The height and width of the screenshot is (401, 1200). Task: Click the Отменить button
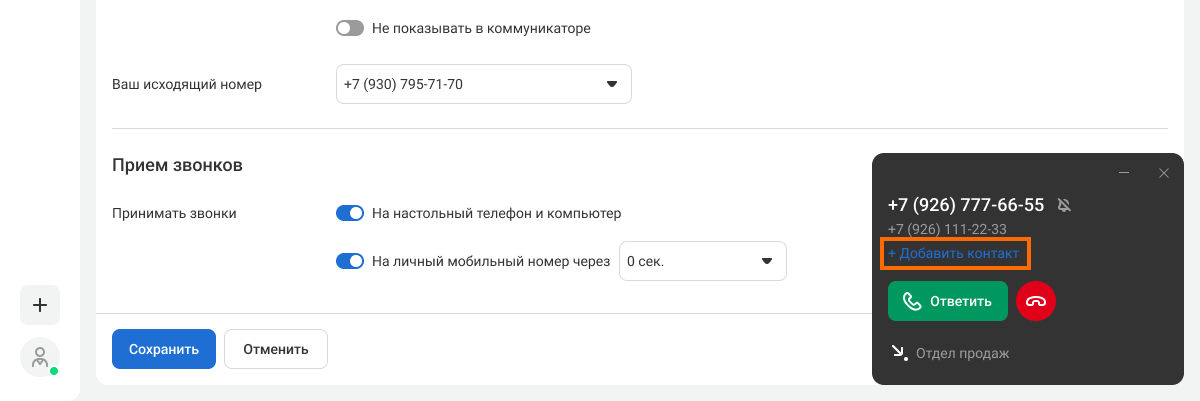(276, 349)
